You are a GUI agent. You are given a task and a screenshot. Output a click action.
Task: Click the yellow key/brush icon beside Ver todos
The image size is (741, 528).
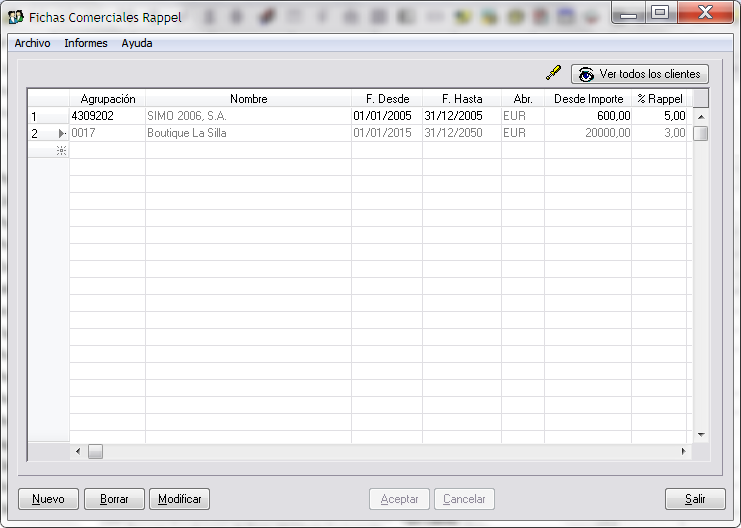pos(553,73)
